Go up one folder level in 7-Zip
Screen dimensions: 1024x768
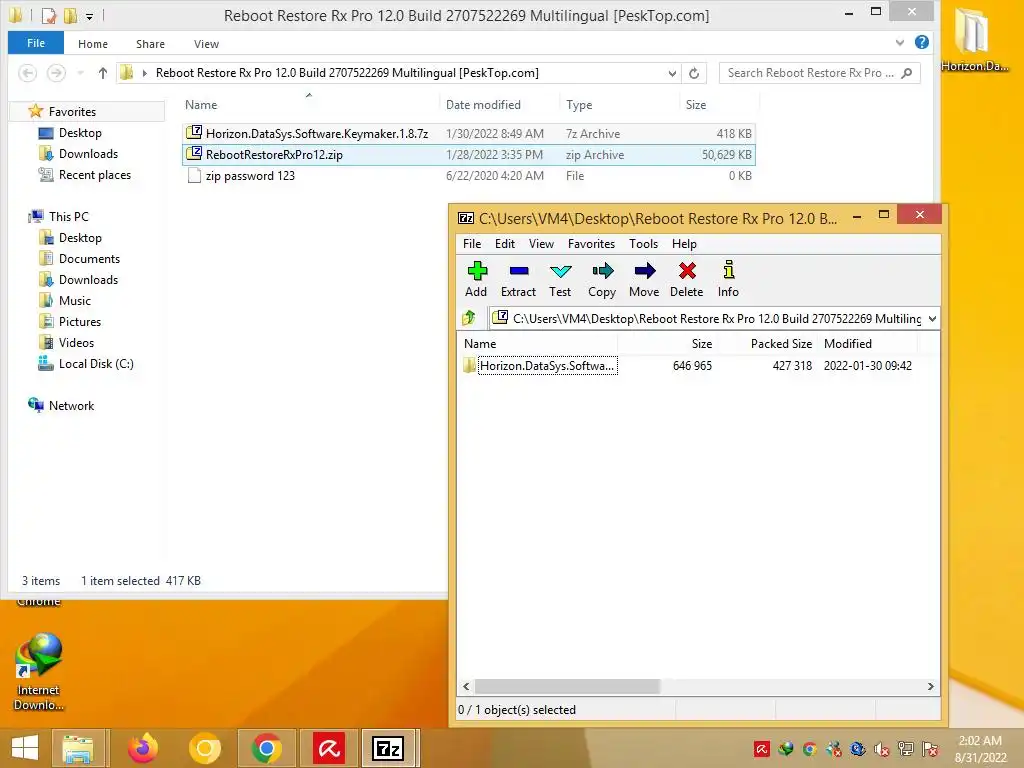point(469,318)
